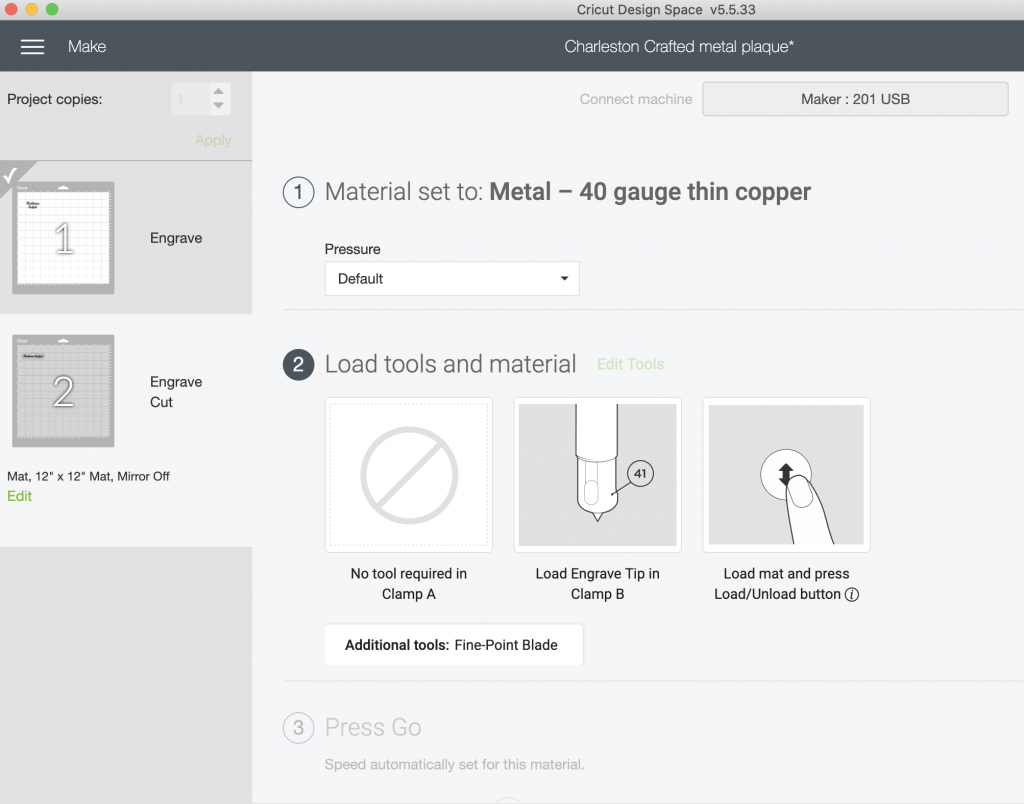Viewport: 1024px width, 804px height.
Task: Click Additional tools: Fine-Point Blade box
Action: (x=454, y=645)
